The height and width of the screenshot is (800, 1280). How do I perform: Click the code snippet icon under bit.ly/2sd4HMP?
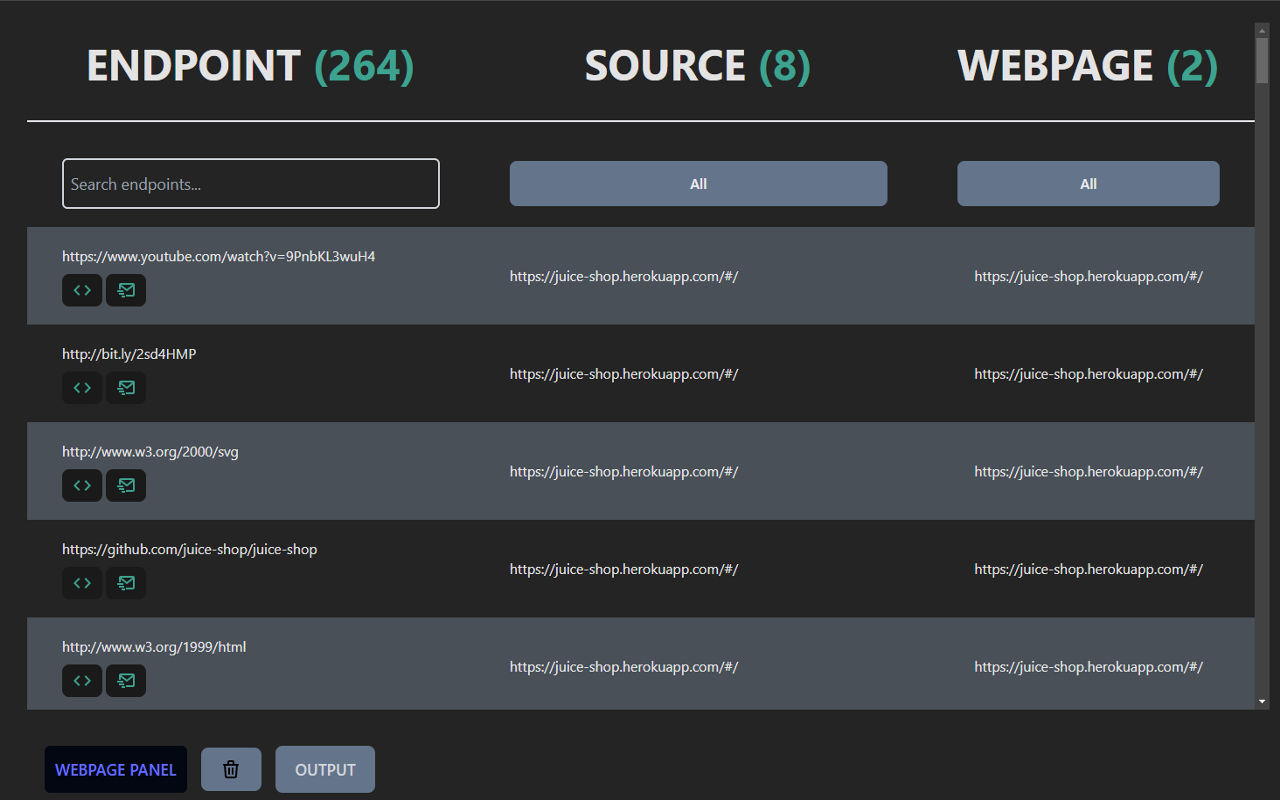(x=81, y=387)
